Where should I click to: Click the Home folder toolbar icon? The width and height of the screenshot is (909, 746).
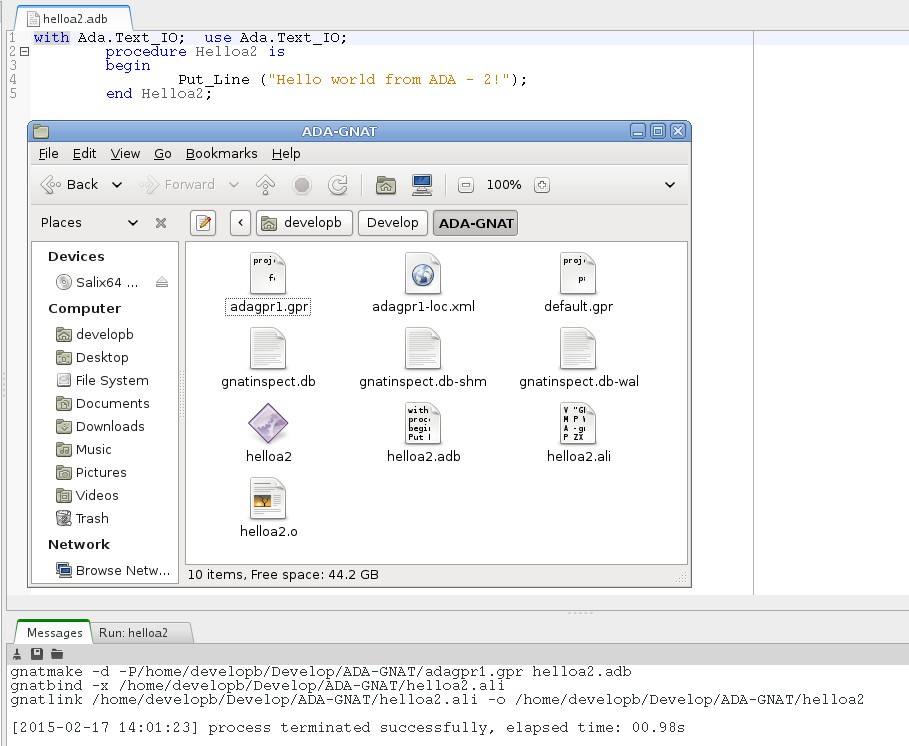(x=385, y=185)
